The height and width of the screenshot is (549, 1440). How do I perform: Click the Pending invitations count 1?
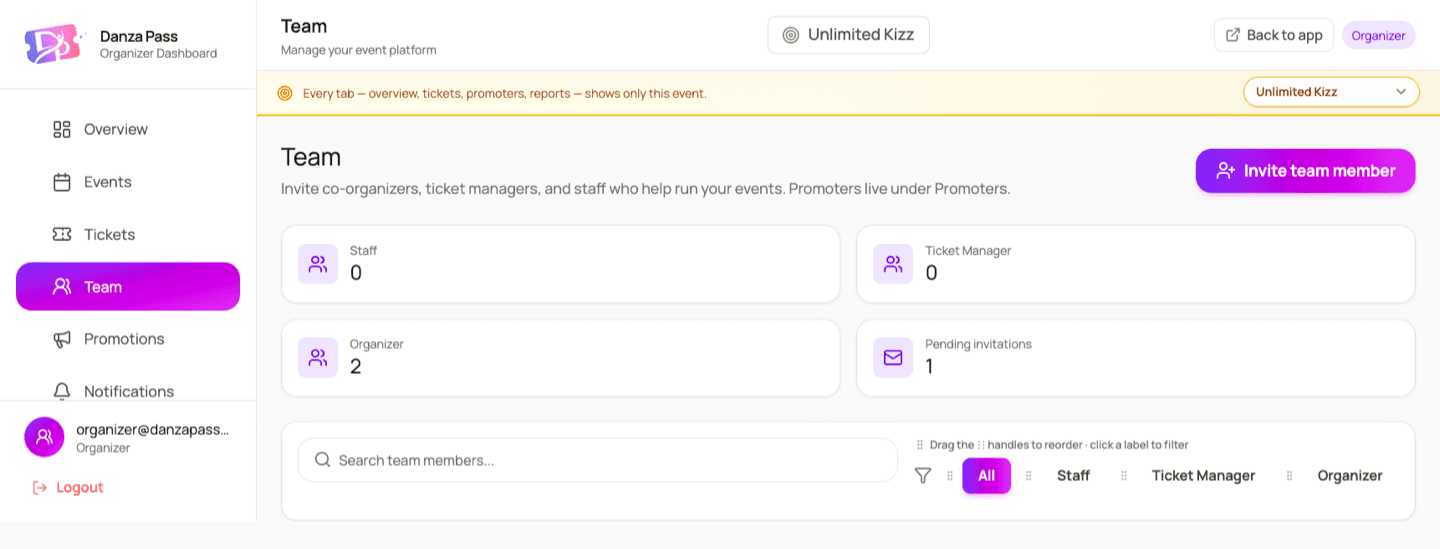[x=929, y=366]
